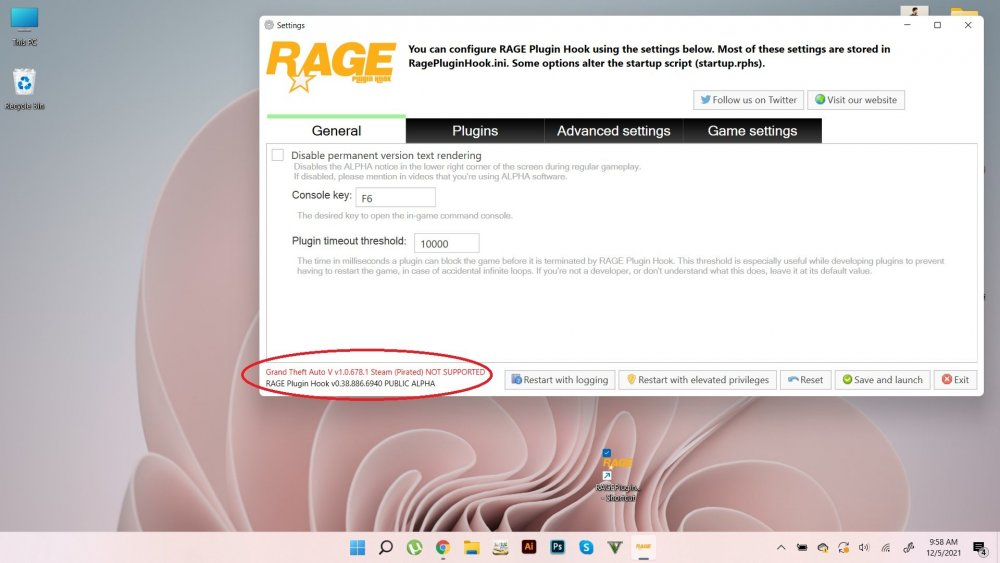Click the Exit button
The image size is (1000, 563).
[x=955, y=379]
